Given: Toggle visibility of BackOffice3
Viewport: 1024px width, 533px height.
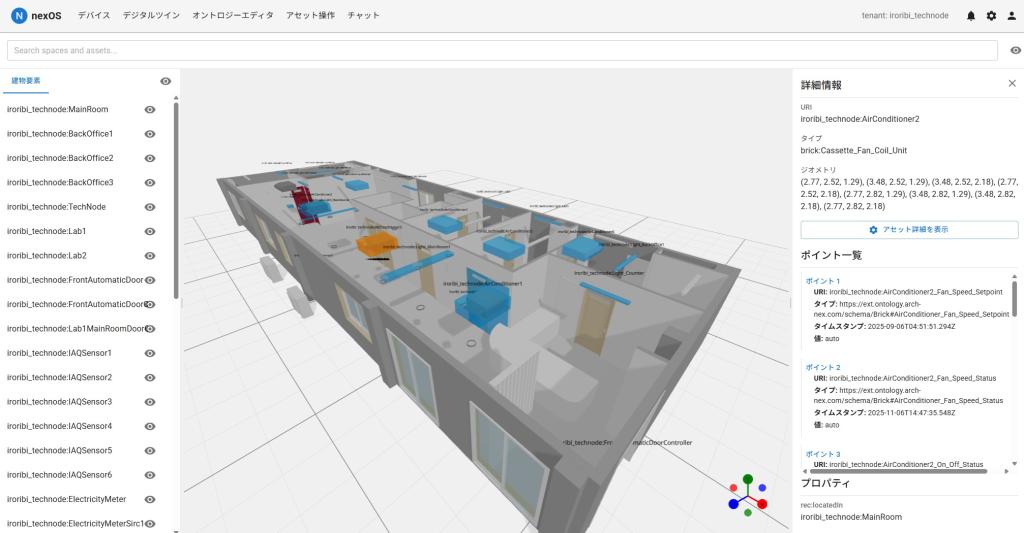Looking at the screenshot, I should tap(150, 183).
